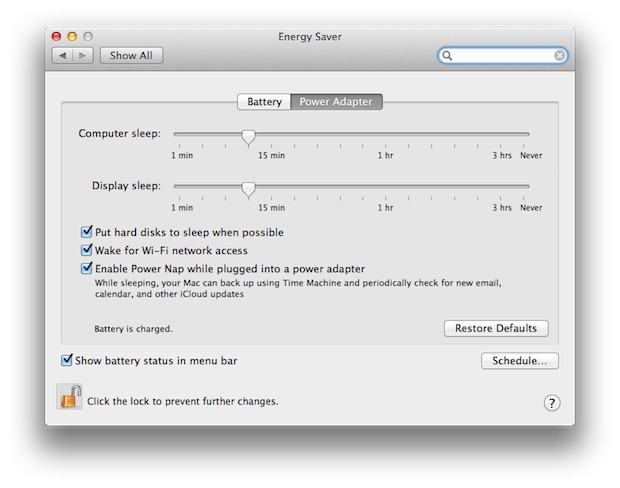Click the 'Computer sleep:' label
Image resolution: width=620 pixels, height=488 pixels.
pos(119,134)
